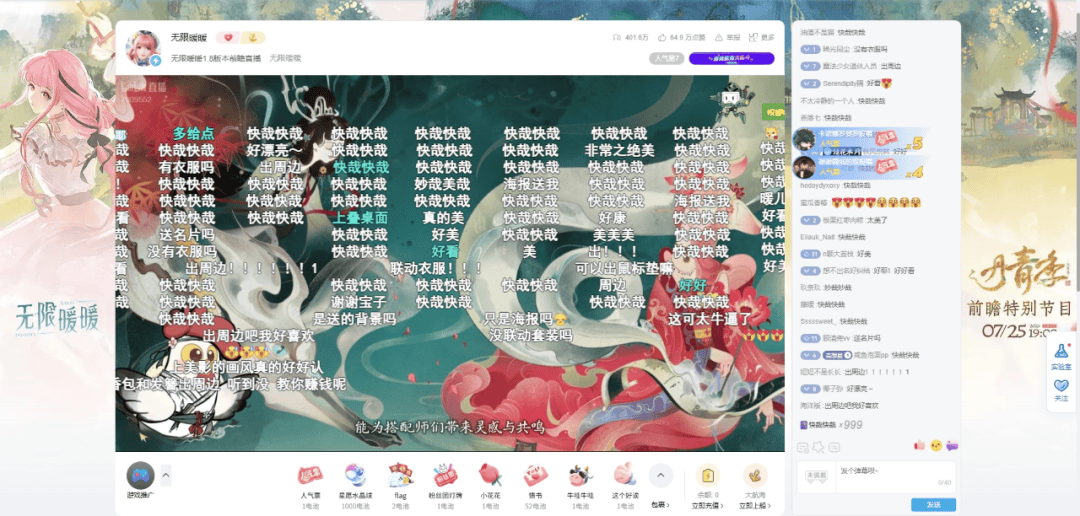Click chat user Ellauk_Nail
1080x516 pixels.
coord(818,236)
